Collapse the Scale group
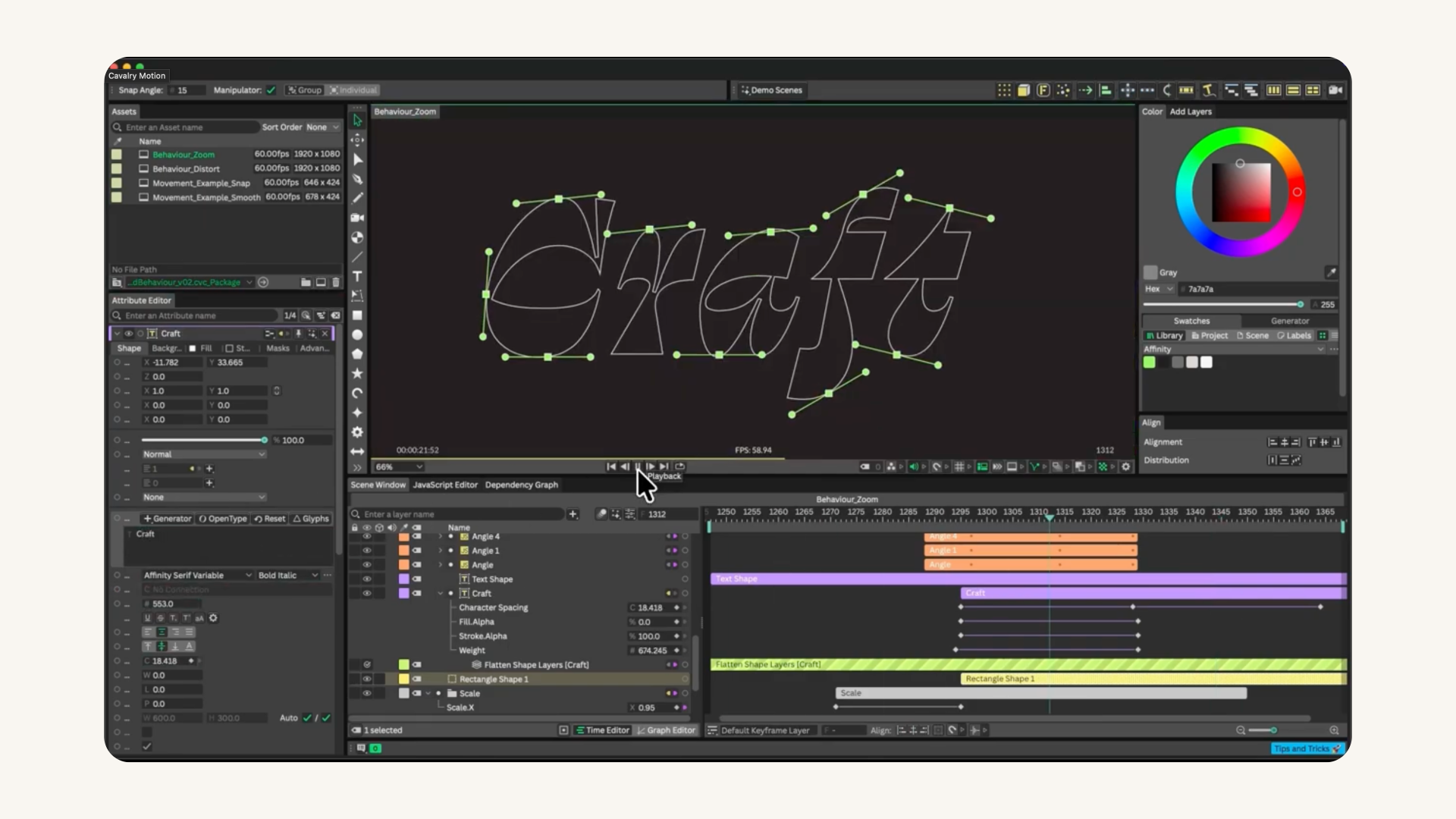Viewport: 1456px width, 819px height. point(428,694)
